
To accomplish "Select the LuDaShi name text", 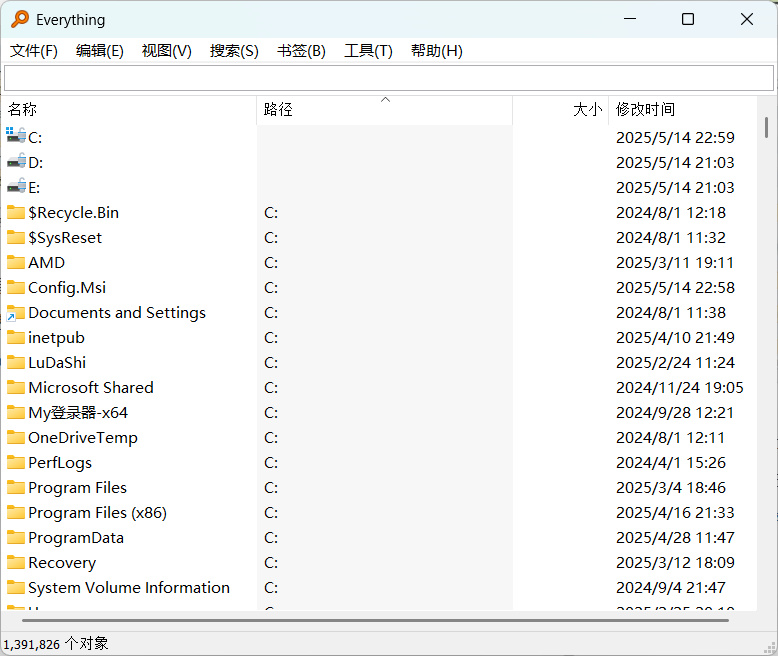I will coord(57,362).
